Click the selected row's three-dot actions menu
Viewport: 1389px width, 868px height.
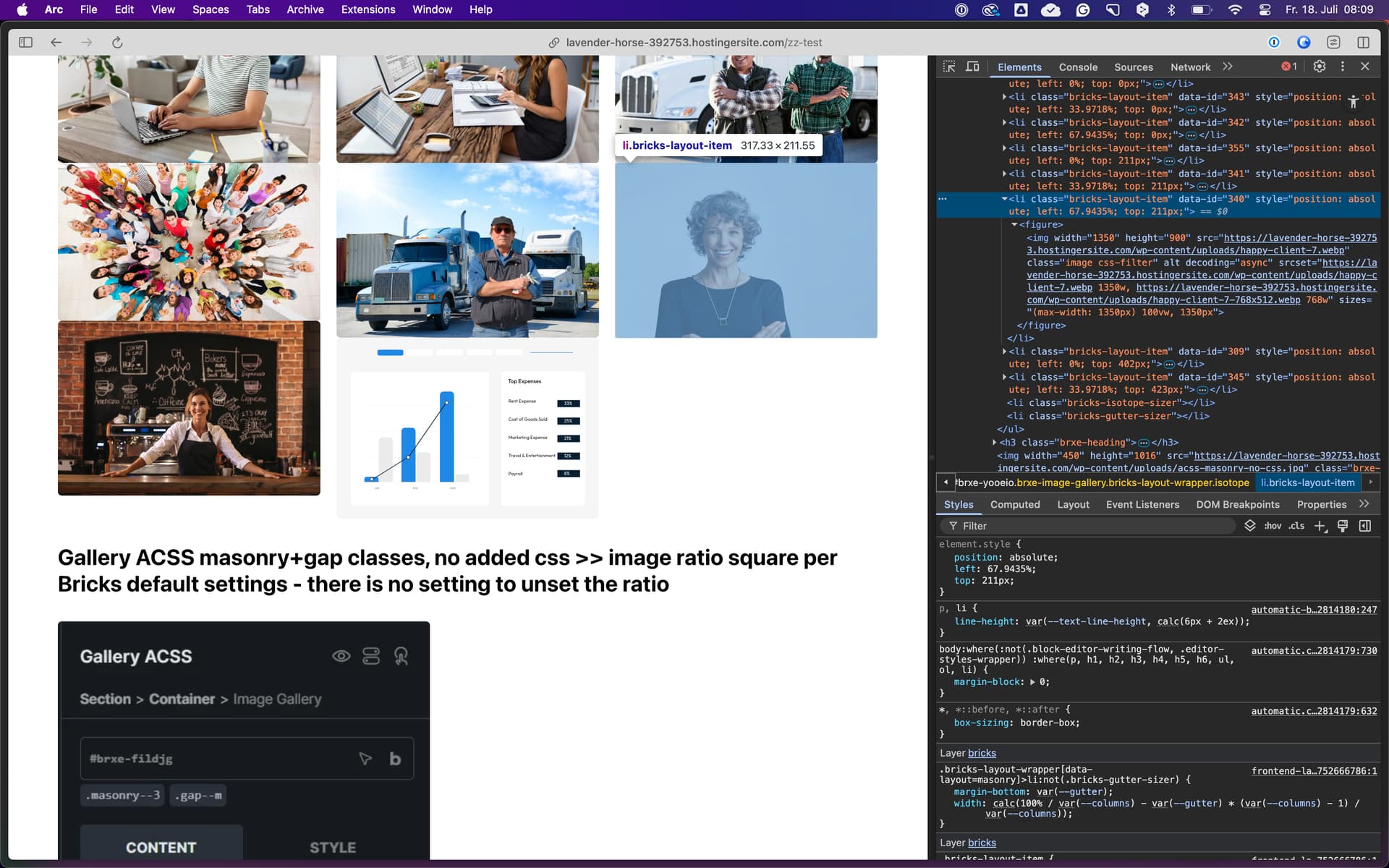(x=942, y=199)
